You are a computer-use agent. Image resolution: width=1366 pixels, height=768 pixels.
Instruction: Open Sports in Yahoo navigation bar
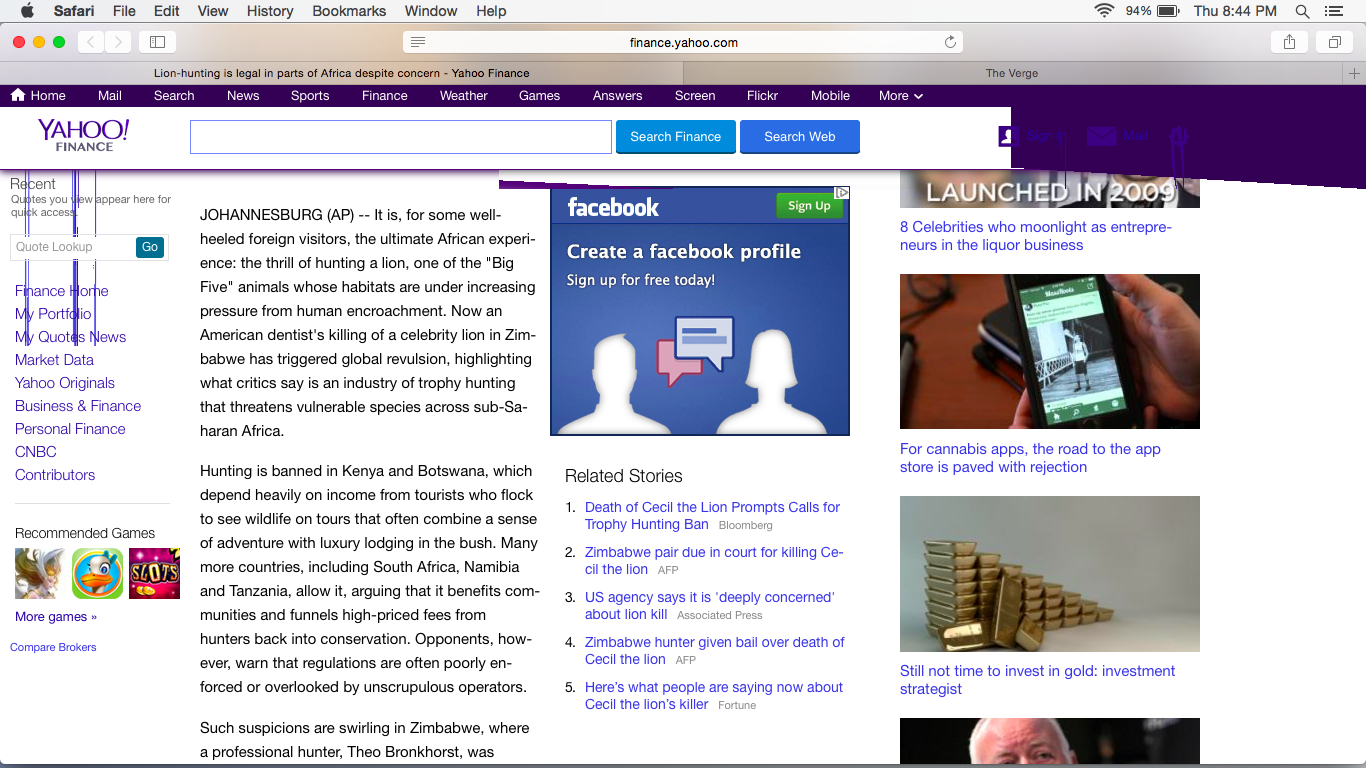[x=310, y=96]
